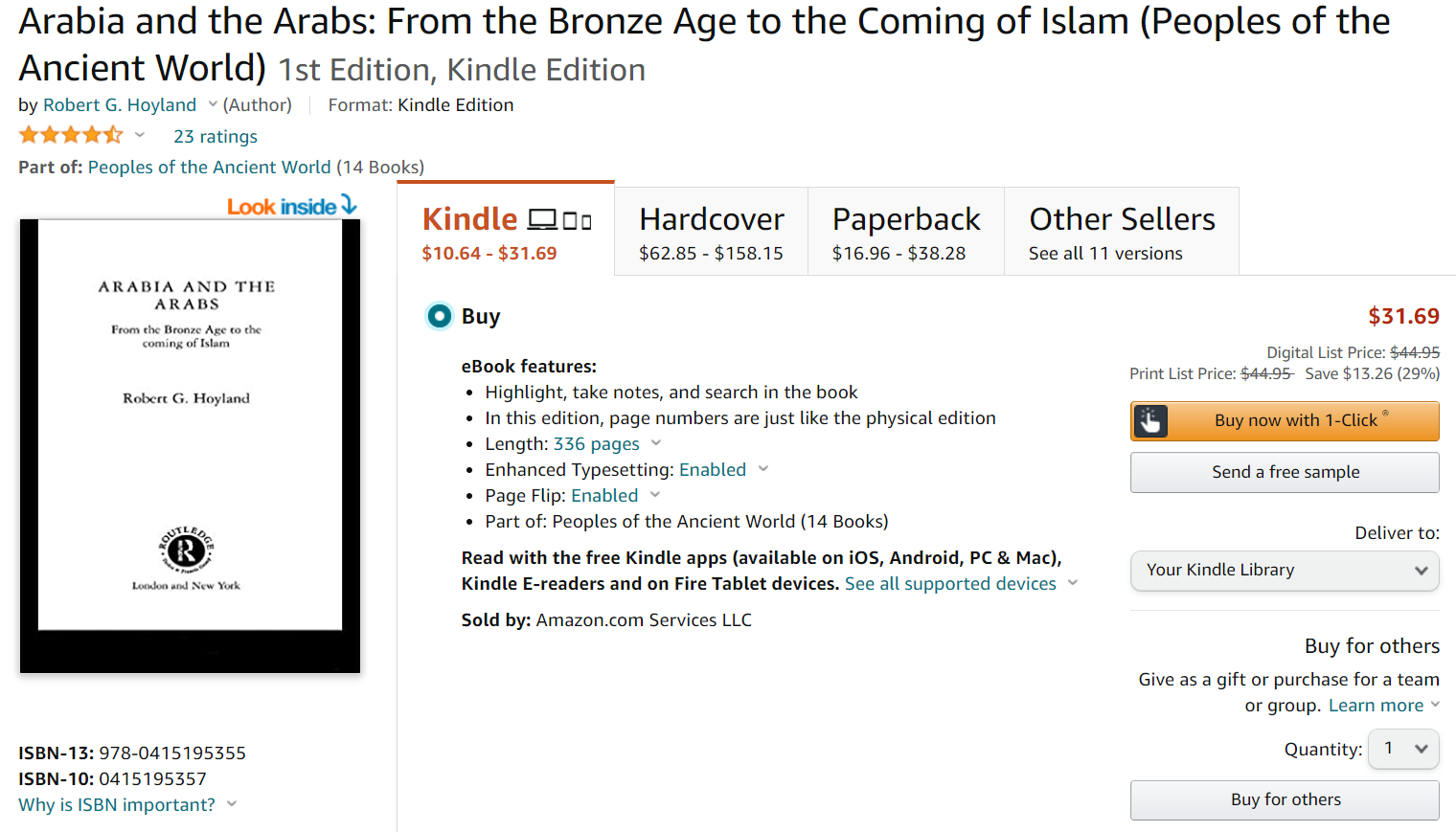The image size is (1456, 832).
Task: Open the Quantity dropdown
Action: click(x=1403, y=749)
